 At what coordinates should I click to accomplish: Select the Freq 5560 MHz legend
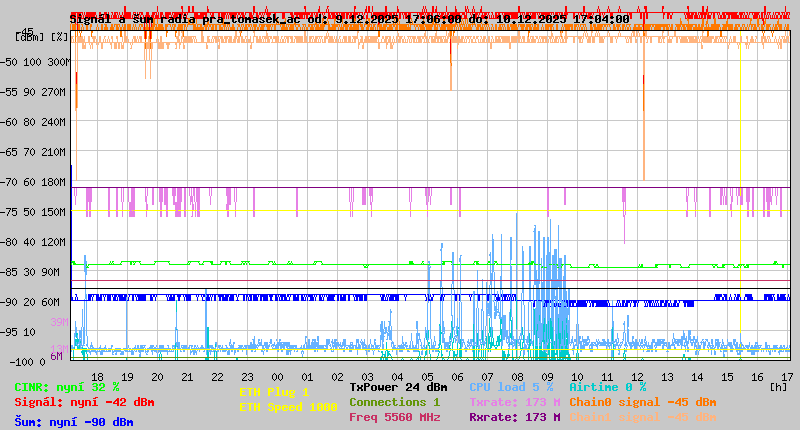click(x=394, y=417)
